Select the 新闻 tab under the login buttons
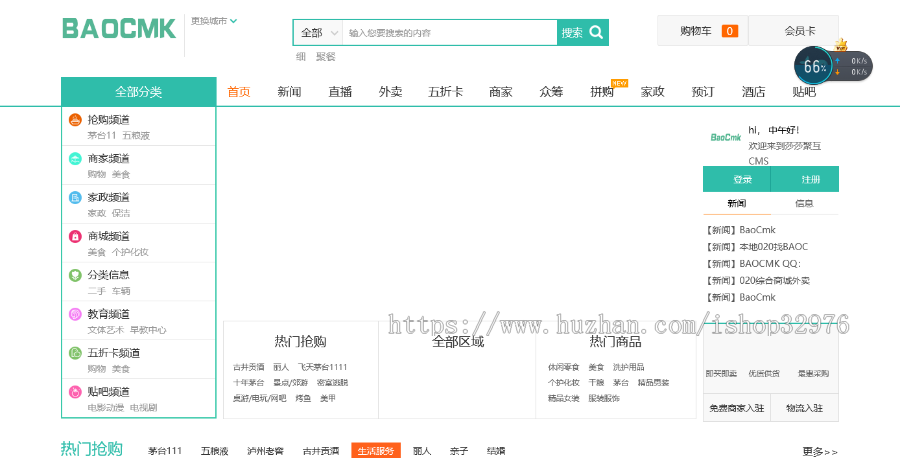The height and width of the screenshot is (460, 900). [x=737, y=203]
